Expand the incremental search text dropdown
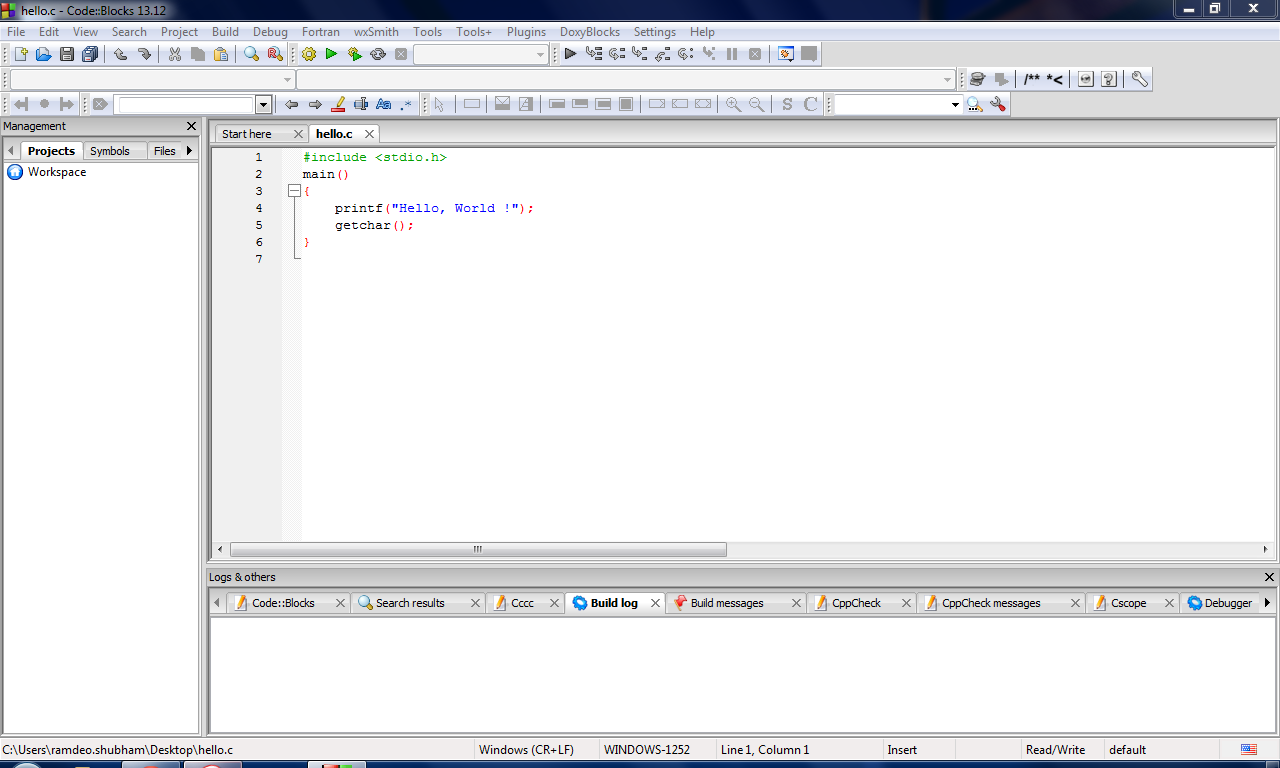The height and width of the screenshot is (768, 1280). [x=264, y=104]
